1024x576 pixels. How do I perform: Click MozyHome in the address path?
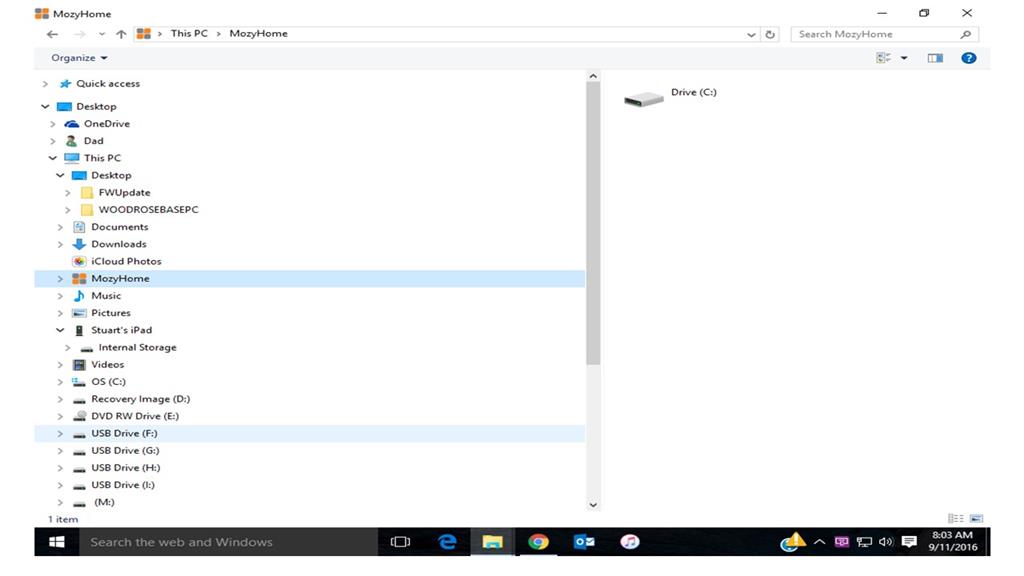pos(258,33)
